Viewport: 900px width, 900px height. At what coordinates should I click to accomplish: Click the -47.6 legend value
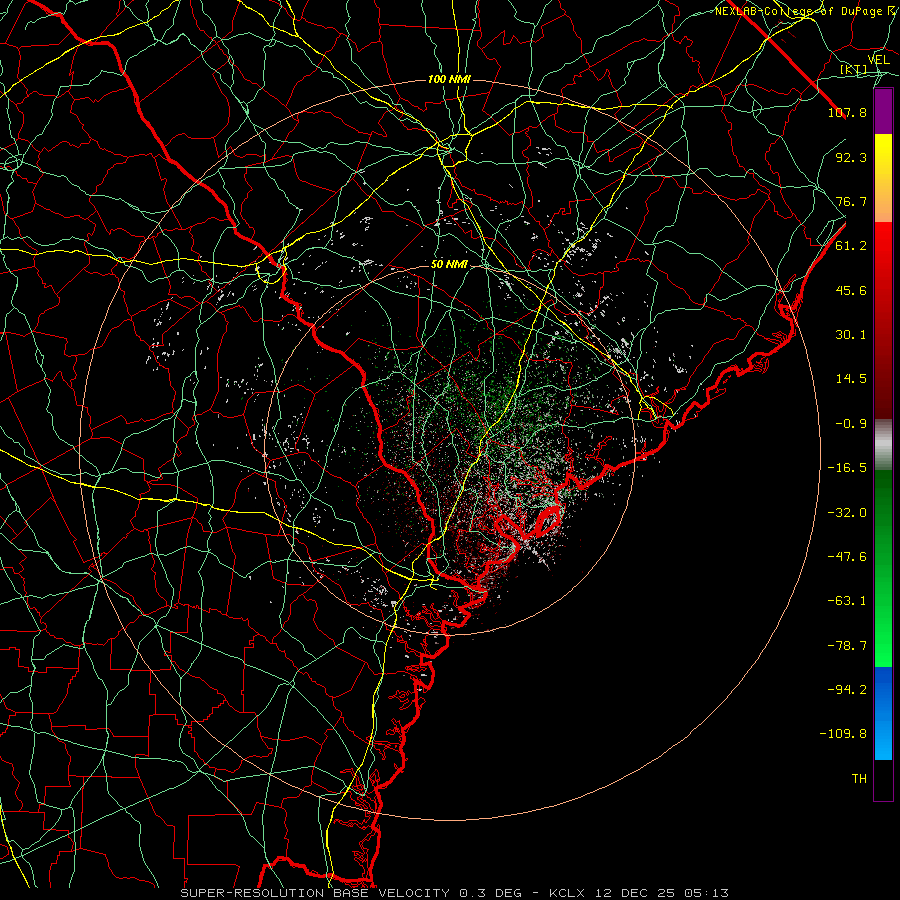click(x=847, y=557)
